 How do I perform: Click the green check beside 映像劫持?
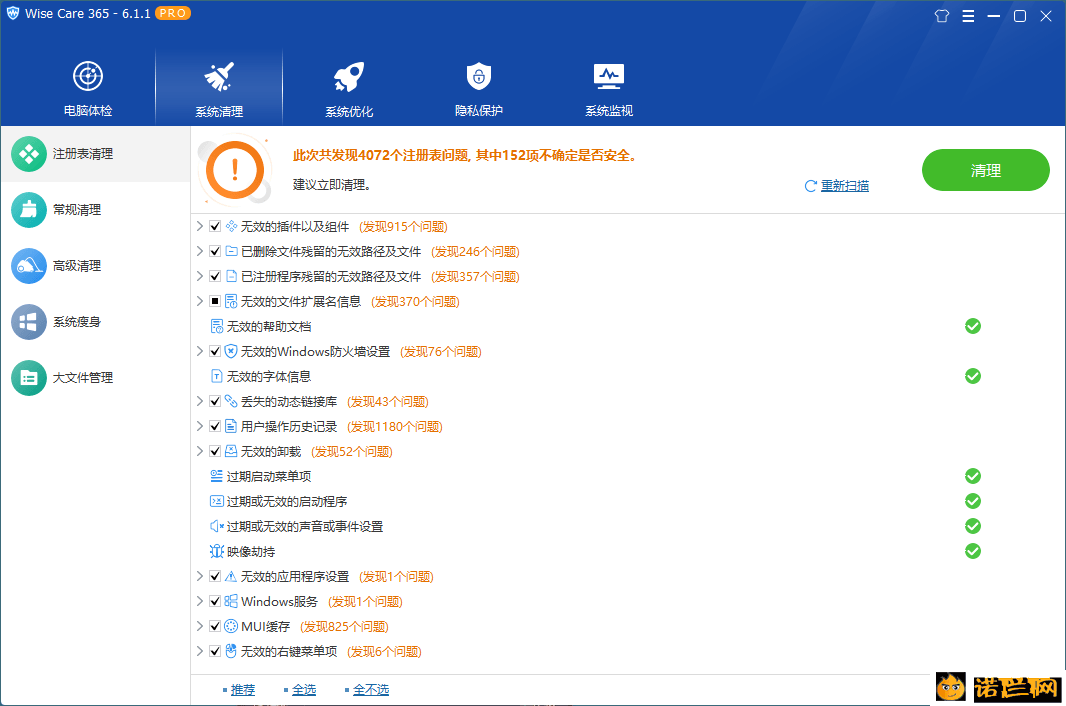[973, 551]
